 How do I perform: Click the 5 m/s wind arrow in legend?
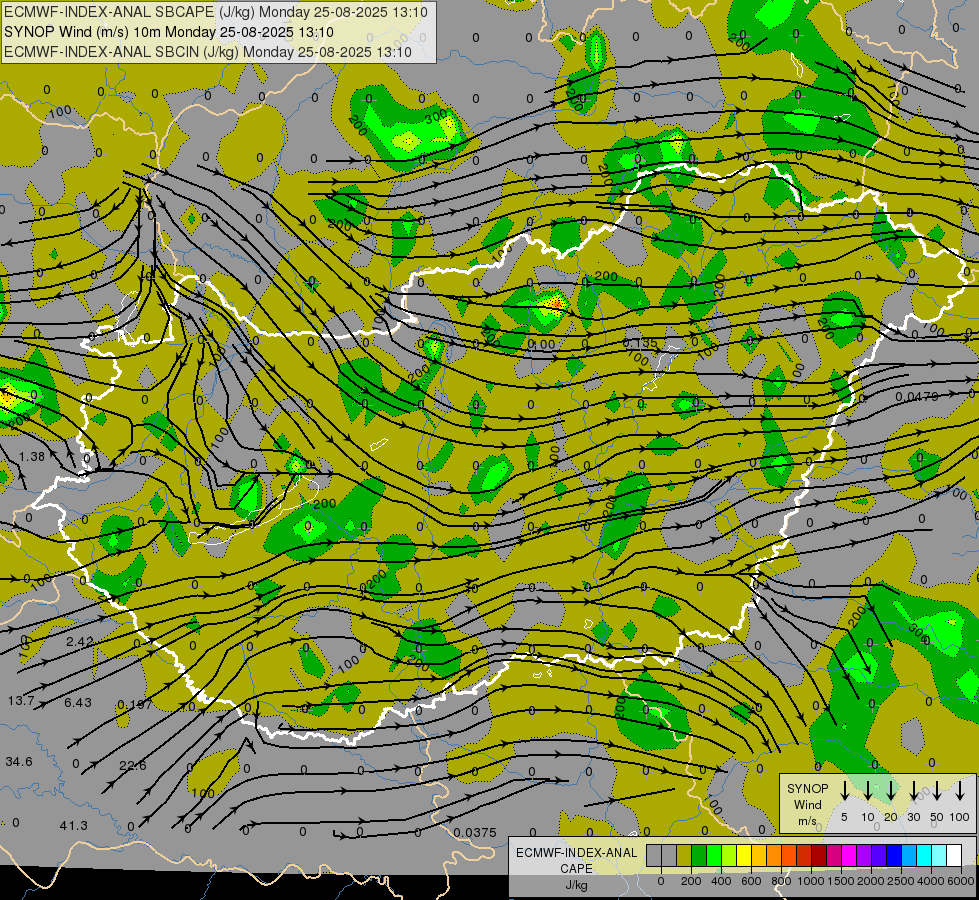click(x=844, y=791)
